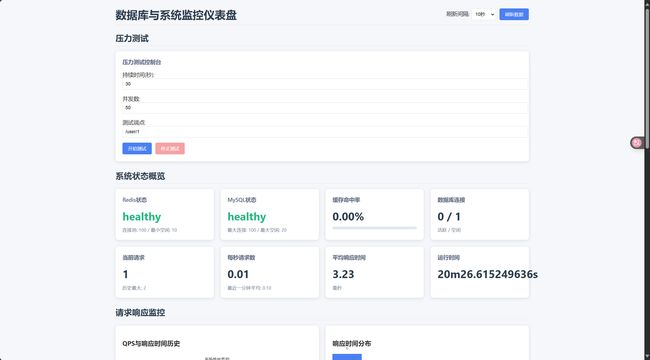Image resolution: width=650 pixels, height=360 pixels.
Task: Click the blue 开始测试 start button
Action: (x=137, y=148)
